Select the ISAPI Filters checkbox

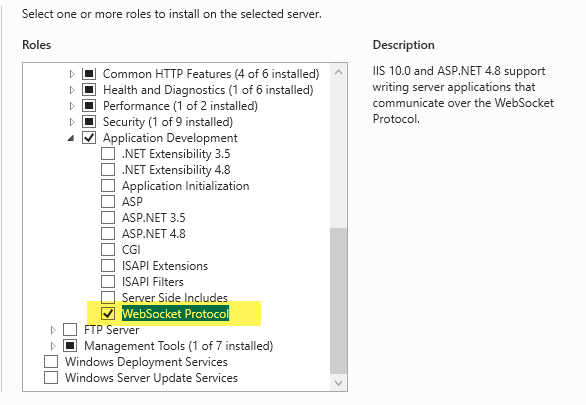[108, 282]
